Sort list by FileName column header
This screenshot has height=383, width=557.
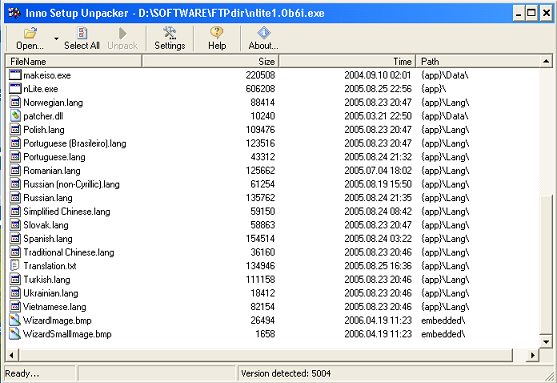[x=74, y=61]
